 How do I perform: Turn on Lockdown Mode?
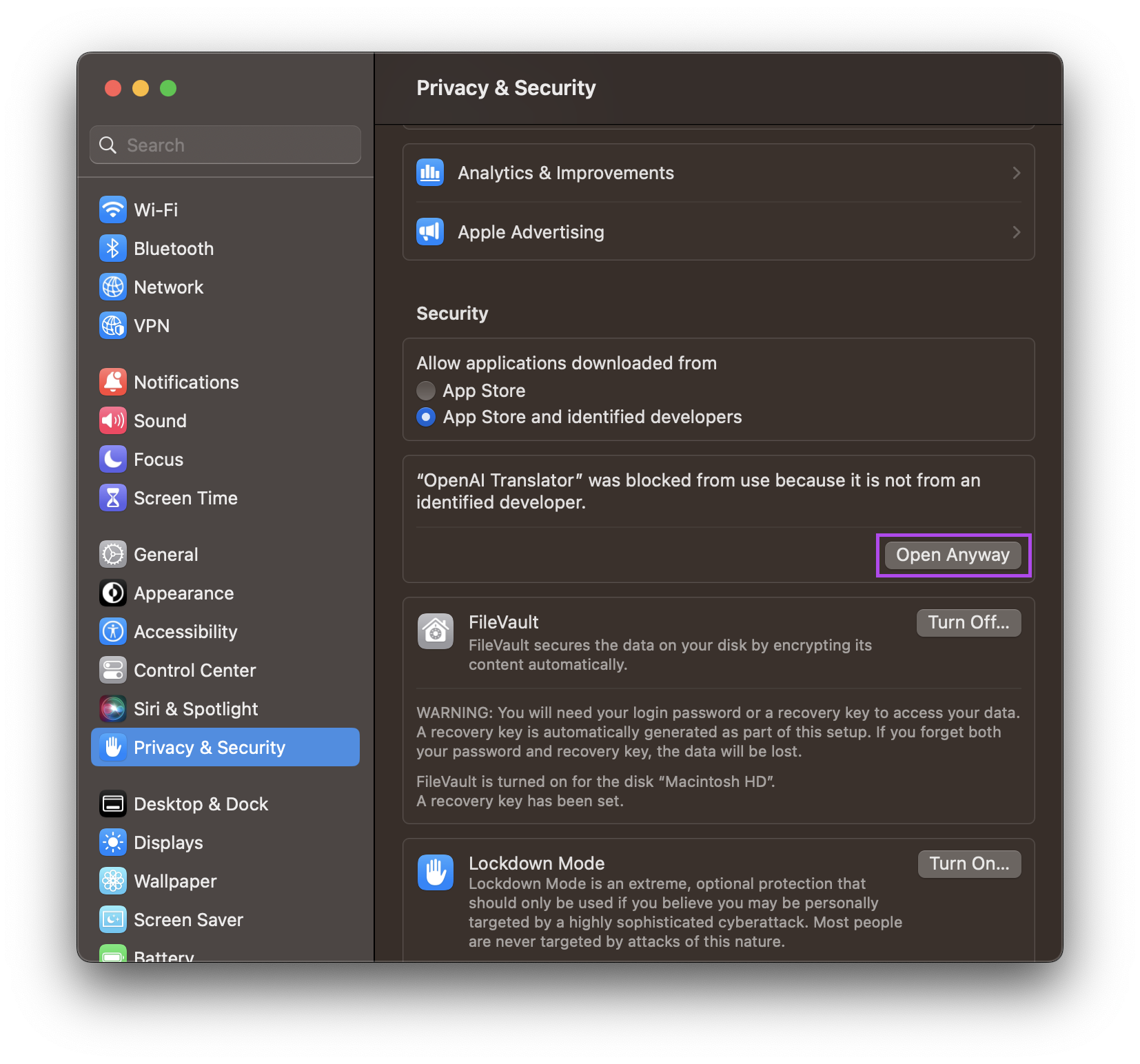(x=968, y=864)
